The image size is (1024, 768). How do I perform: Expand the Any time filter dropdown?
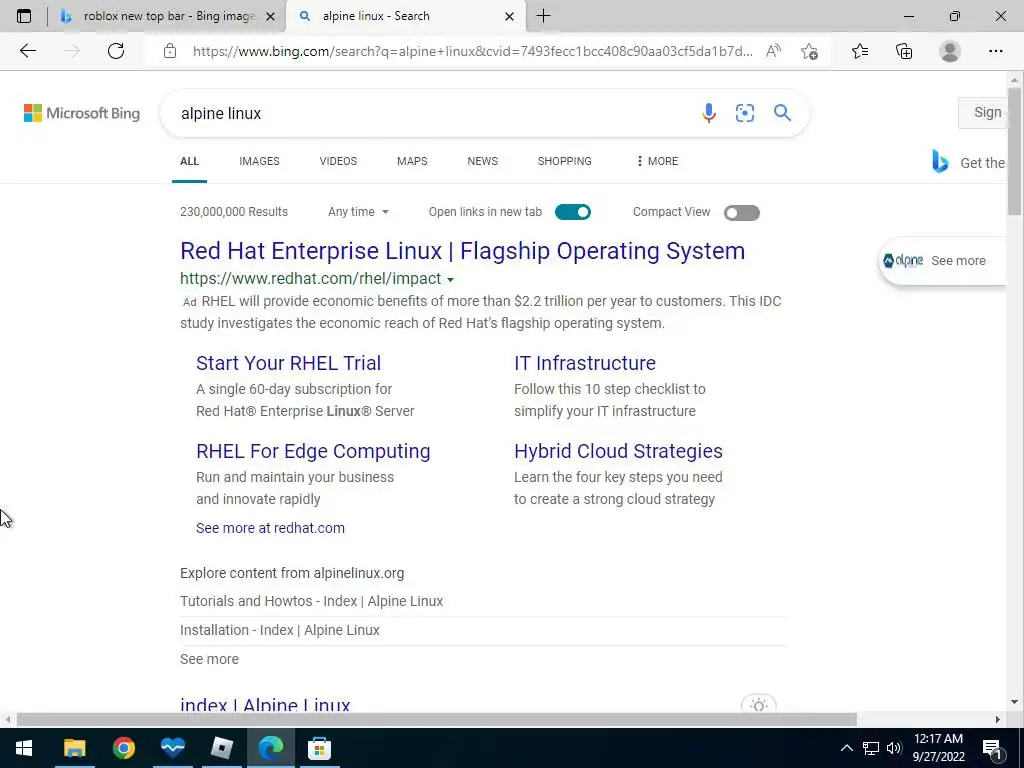pos(358,212)
